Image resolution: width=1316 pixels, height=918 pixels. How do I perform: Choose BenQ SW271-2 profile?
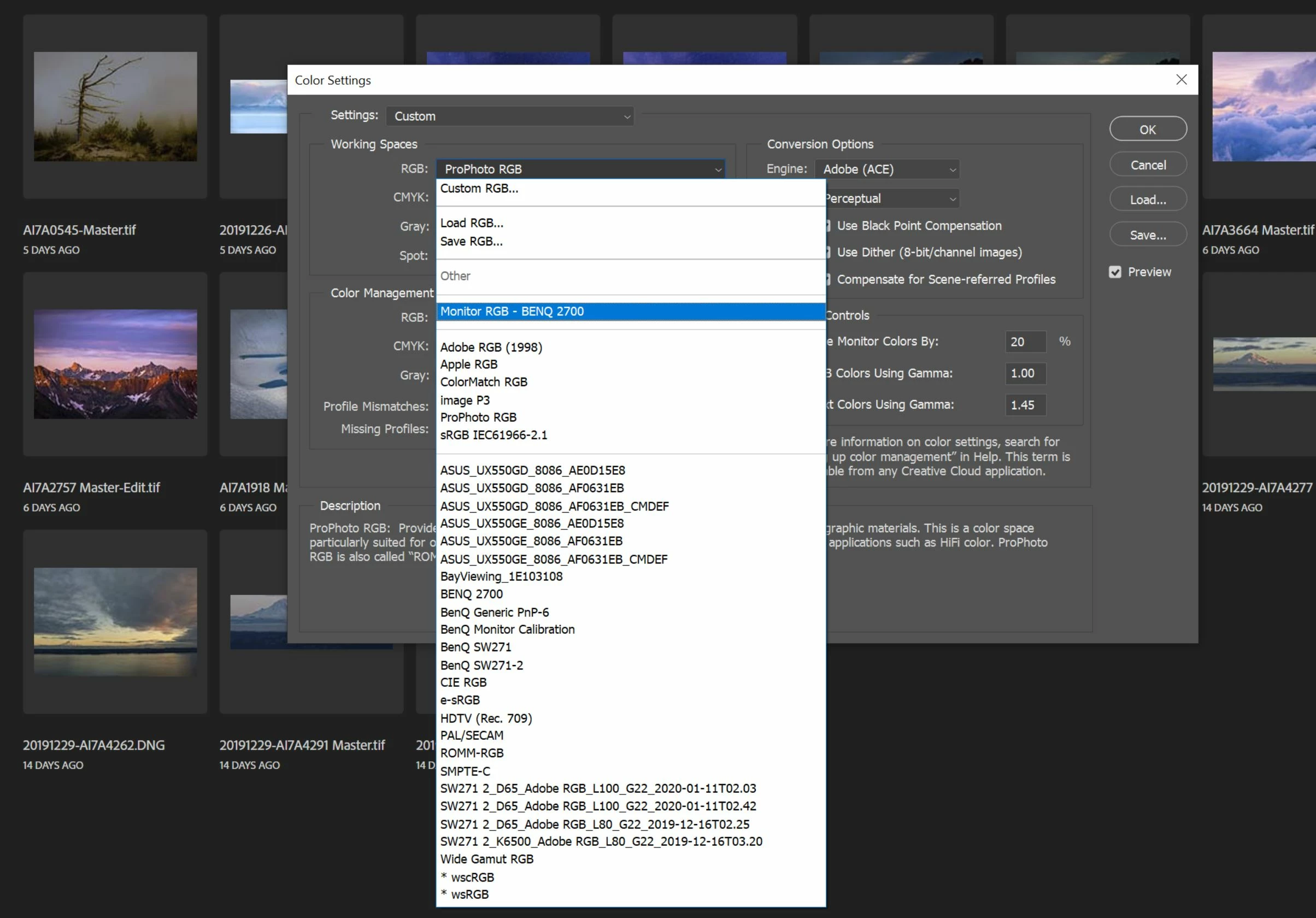tap(481, 666)
